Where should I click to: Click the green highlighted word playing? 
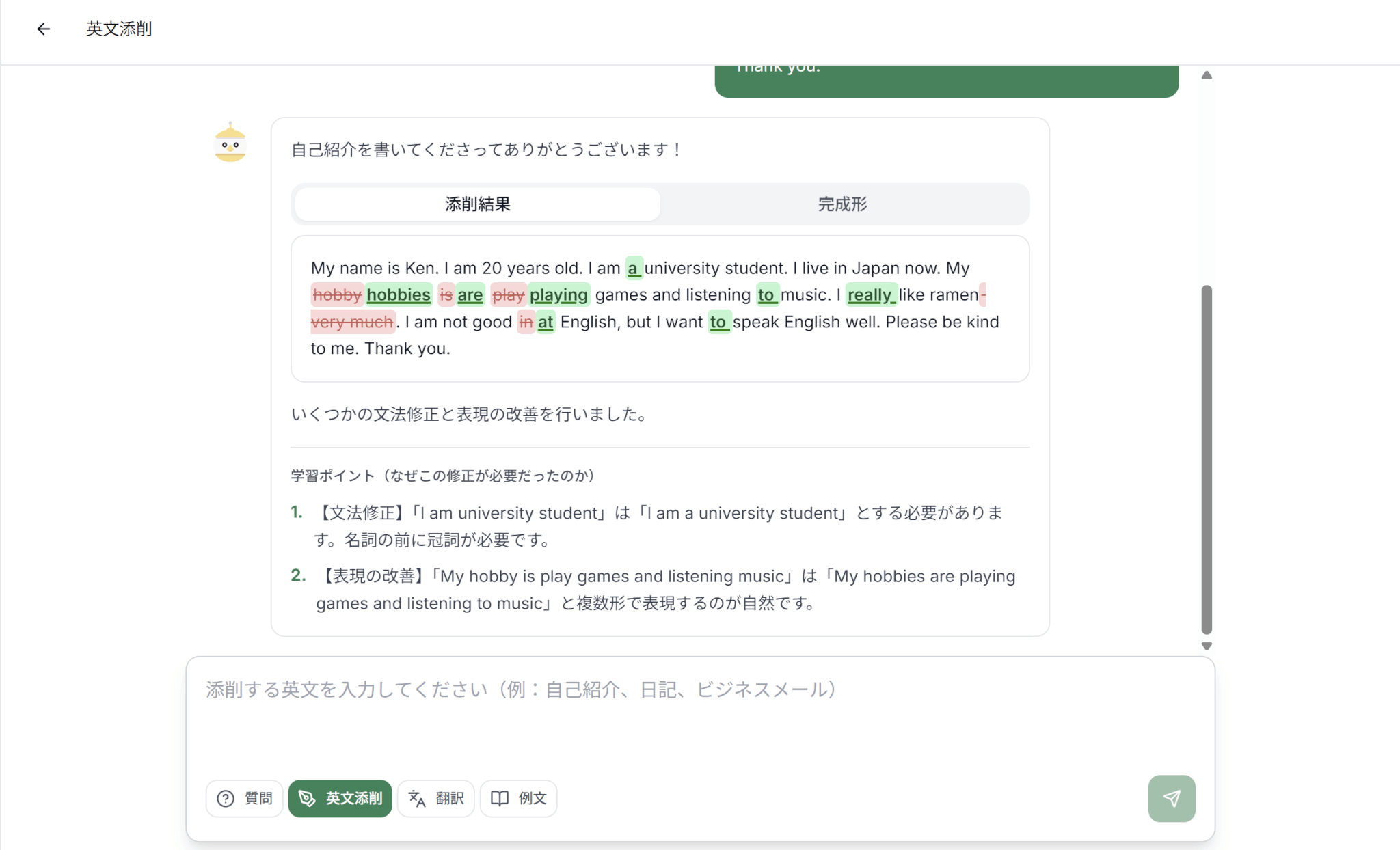[x=558, y=294]
